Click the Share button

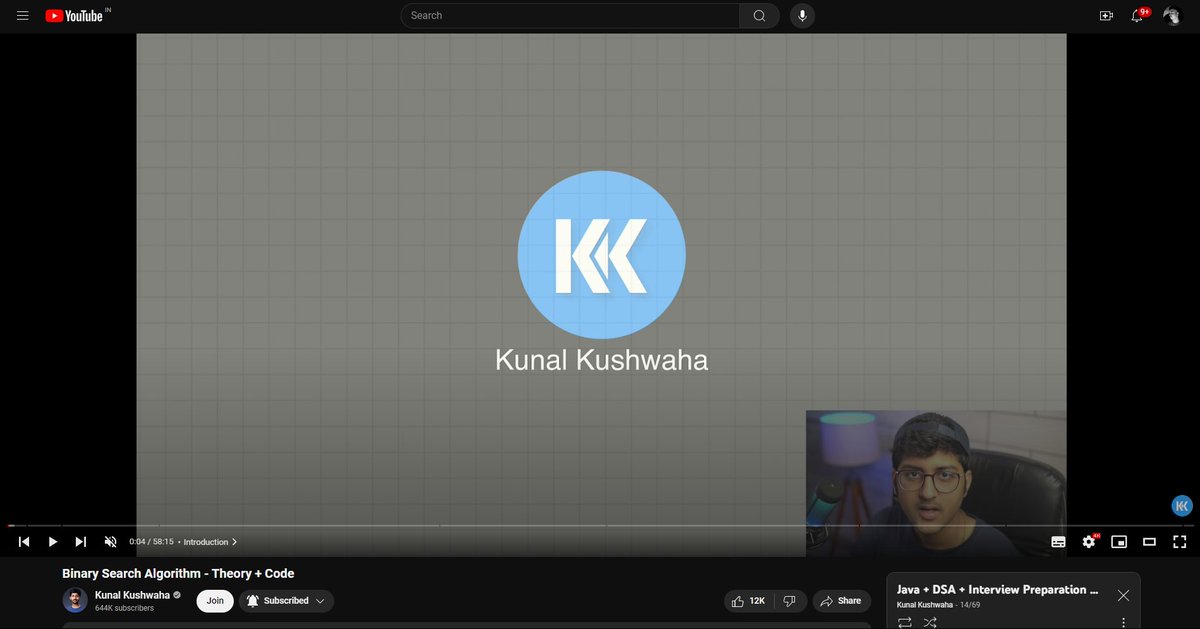pos(840,601)
